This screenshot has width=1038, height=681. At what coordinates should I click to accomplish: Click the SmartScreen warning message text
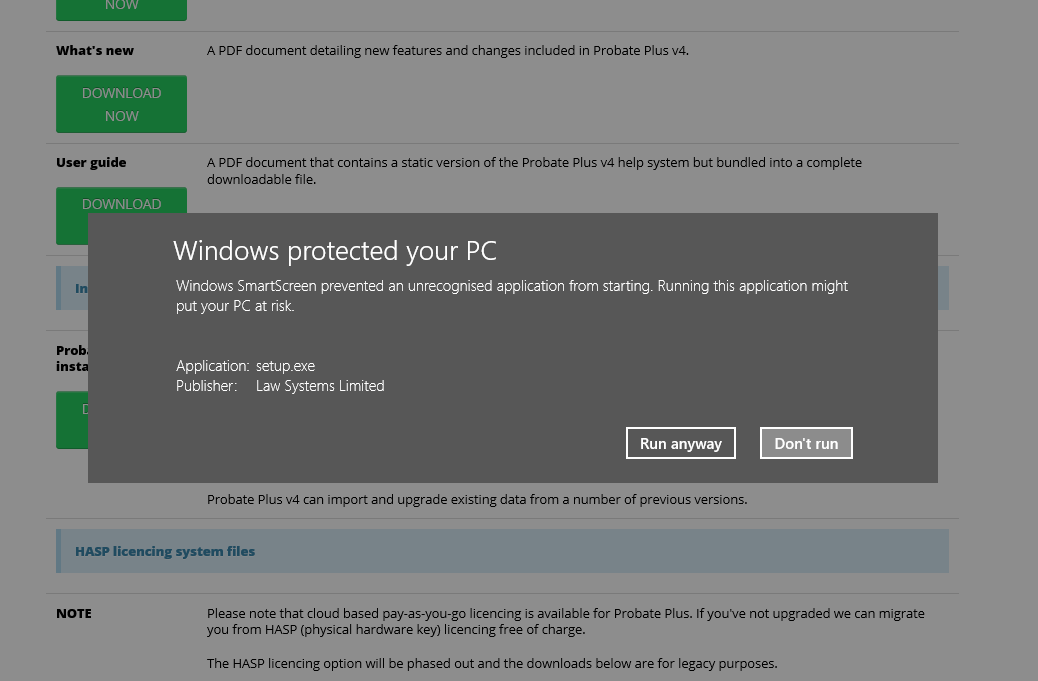point(511,295)
